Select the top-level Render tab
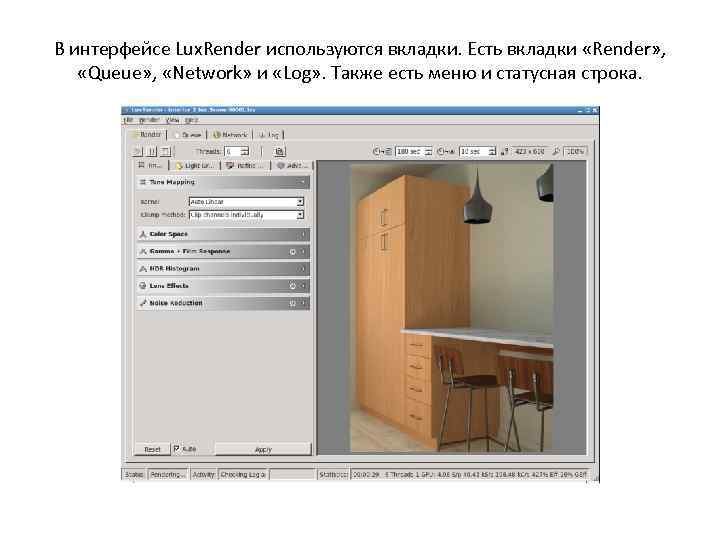 pyautogui.click(x=147, y=135)
